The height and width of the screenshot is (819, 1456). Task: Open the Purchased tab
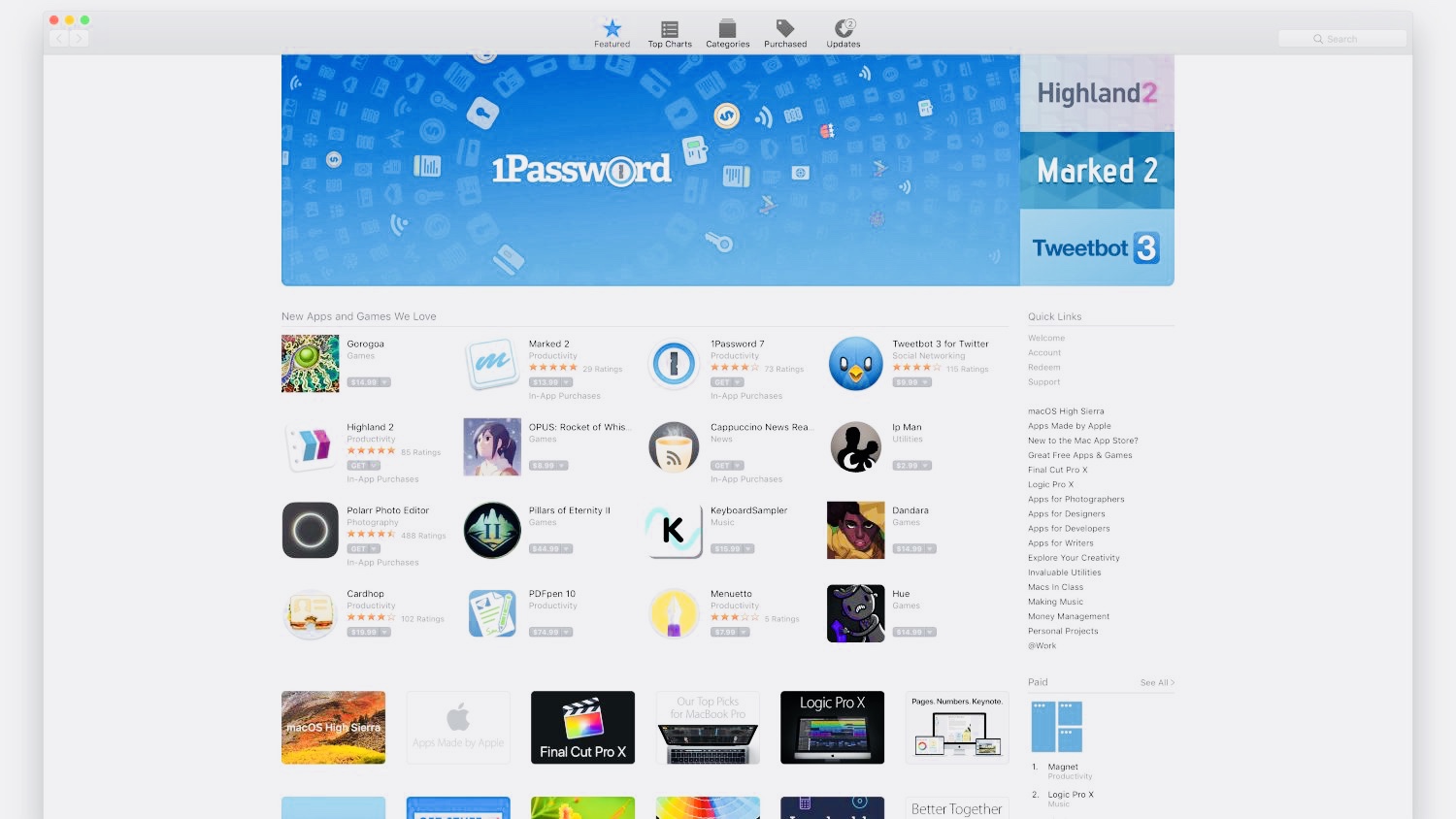click(785, 33)
